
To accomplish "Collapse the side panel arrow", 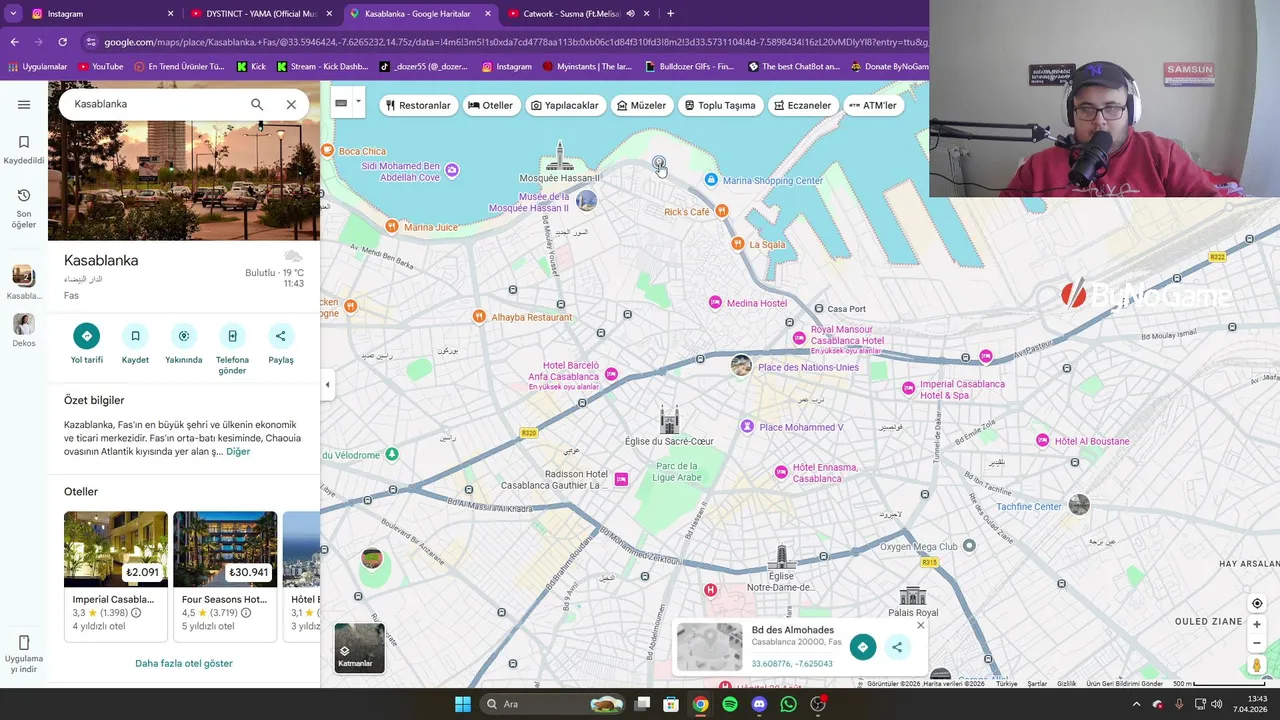I will click(x=327, y=385).
